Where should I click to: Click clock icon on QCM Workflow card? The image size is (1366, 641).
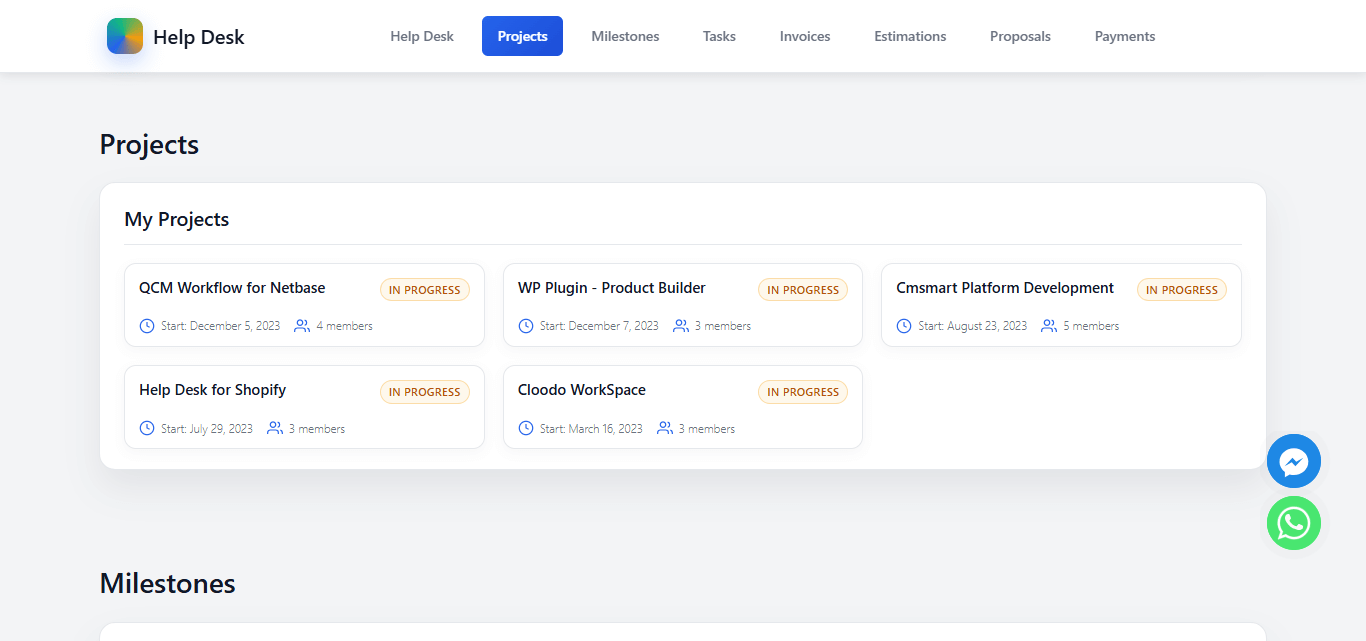[x=147, y=326]
